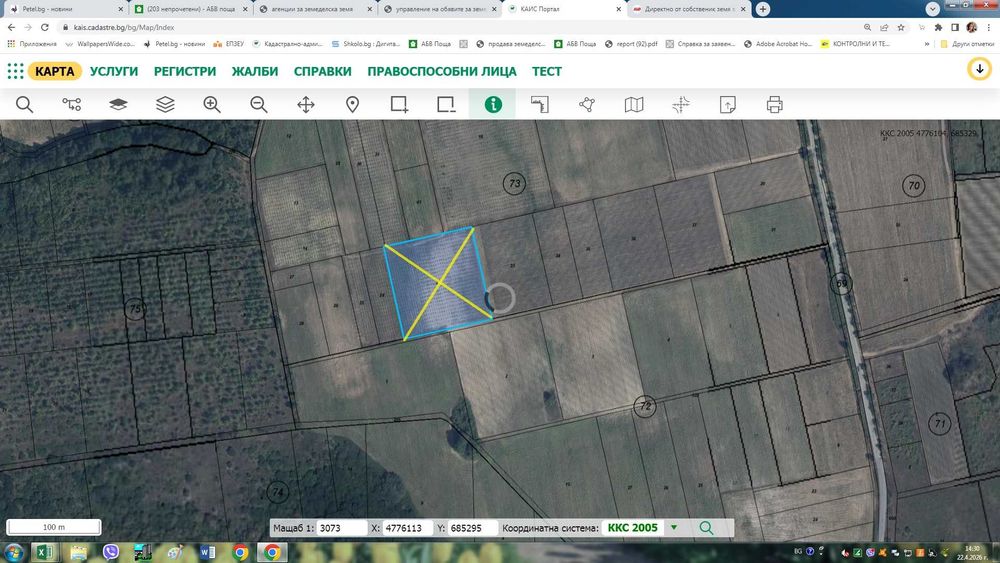Open the Shkolo.bg bookmark
This screenshot has width=1000, height=563.
pos(365,44)
